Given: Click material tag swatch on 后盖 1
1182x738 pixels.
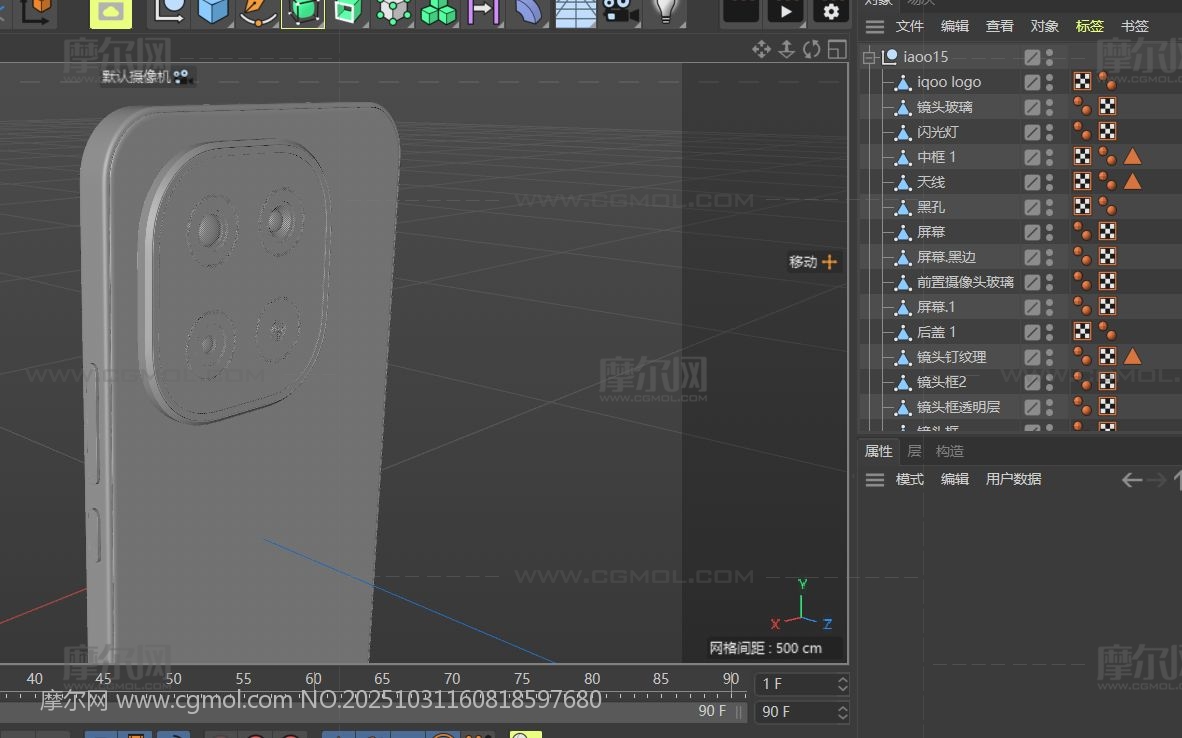Looking at the screenshot, I should click(1082, 332).
